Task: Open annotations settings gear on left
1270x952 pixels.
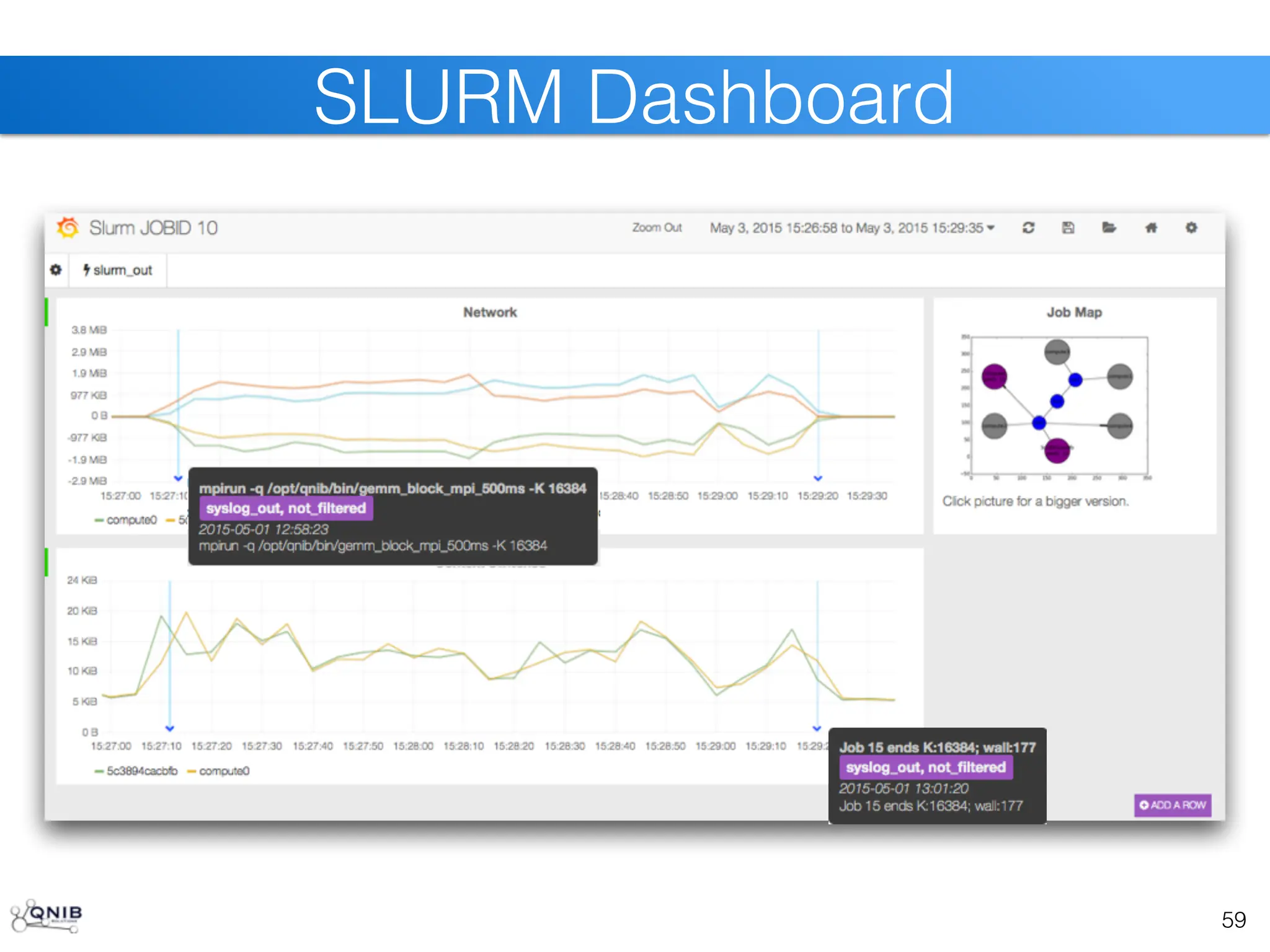Action: pos(56,270)
